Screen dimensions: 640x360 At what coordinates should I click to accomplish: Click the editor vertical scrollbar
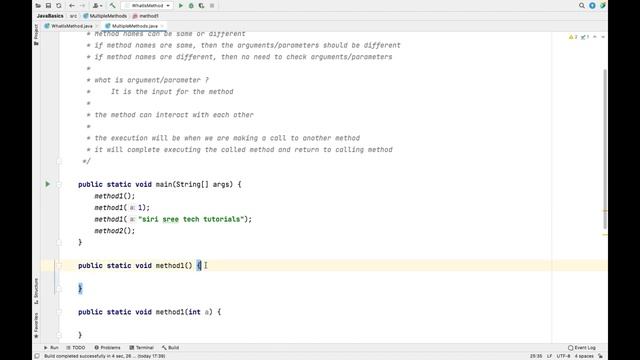(x=605, y=149)
